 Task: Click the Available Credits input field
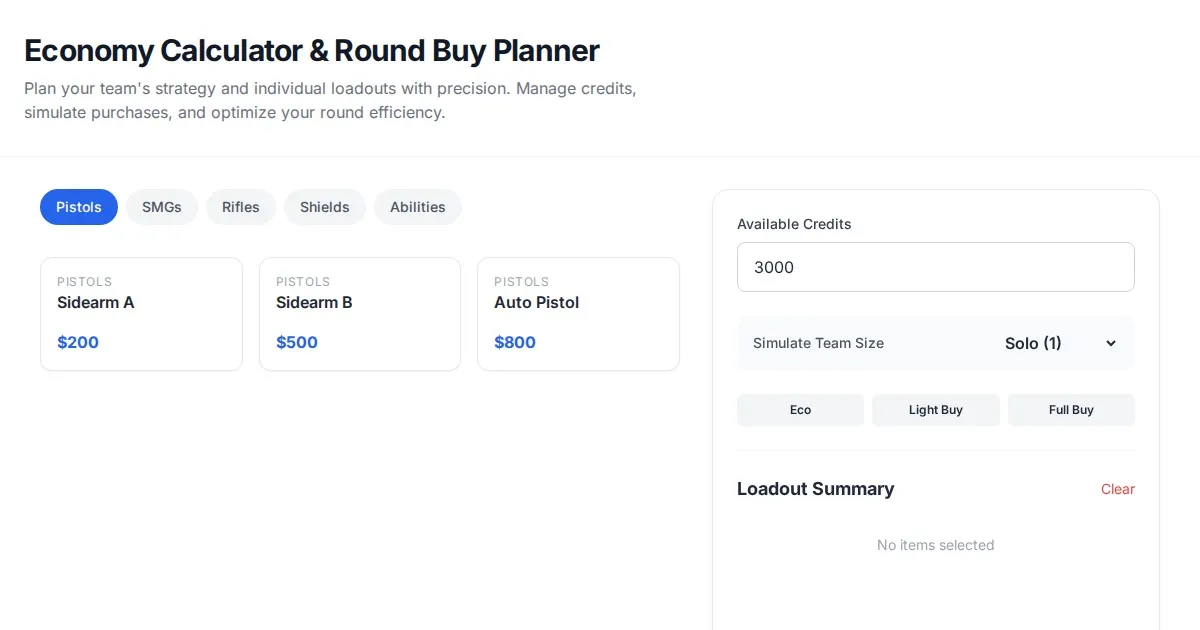pos(935,267)
